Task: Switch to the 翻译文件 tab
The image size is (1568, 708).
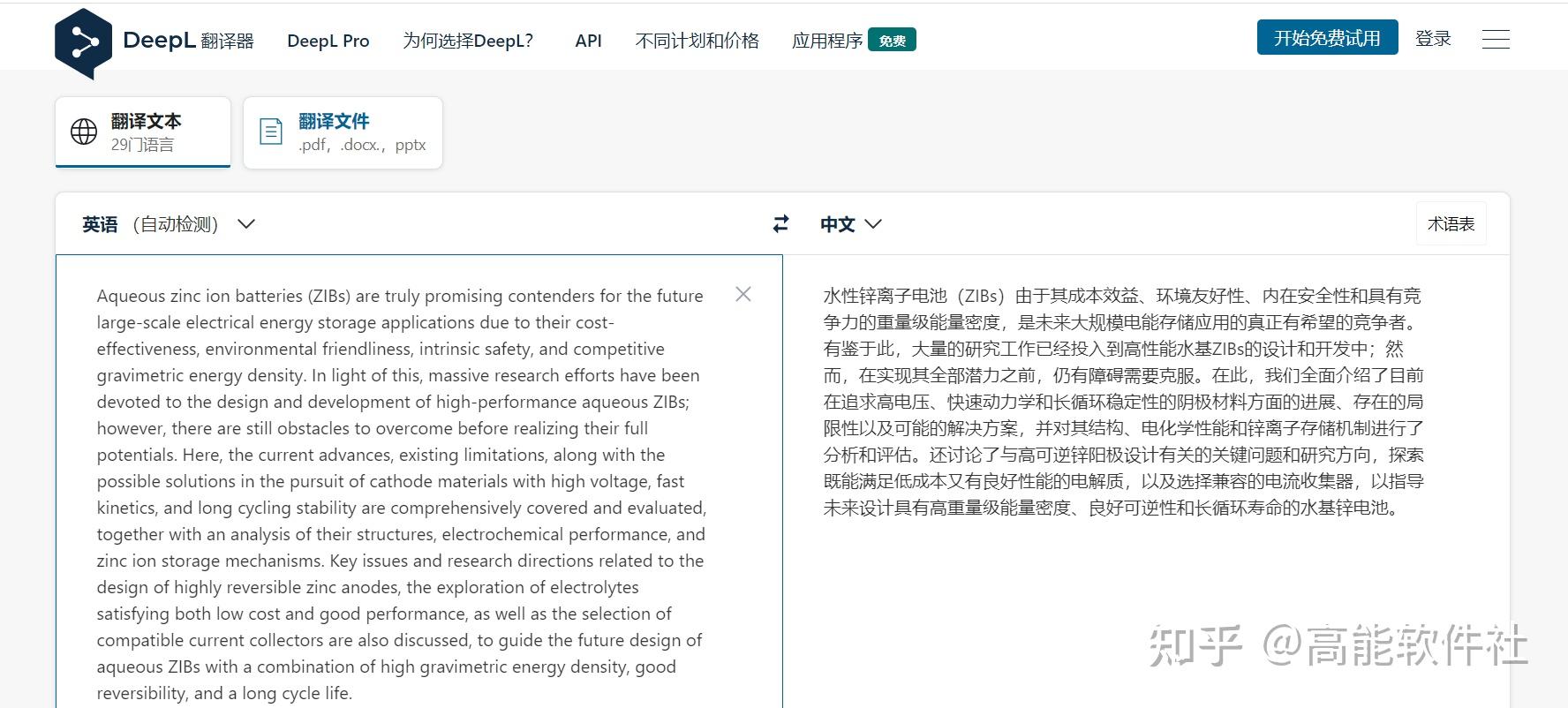Action: coord(343,132)
